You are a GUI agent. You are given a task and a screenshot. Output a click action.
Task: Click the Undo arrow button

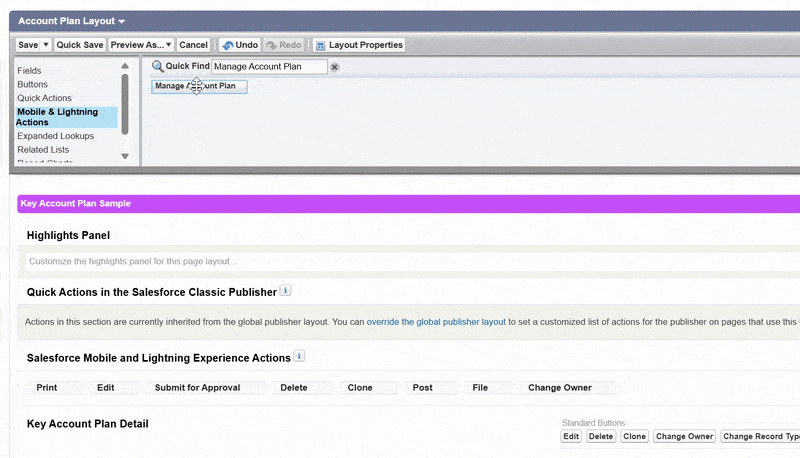[x=240, y=45]
